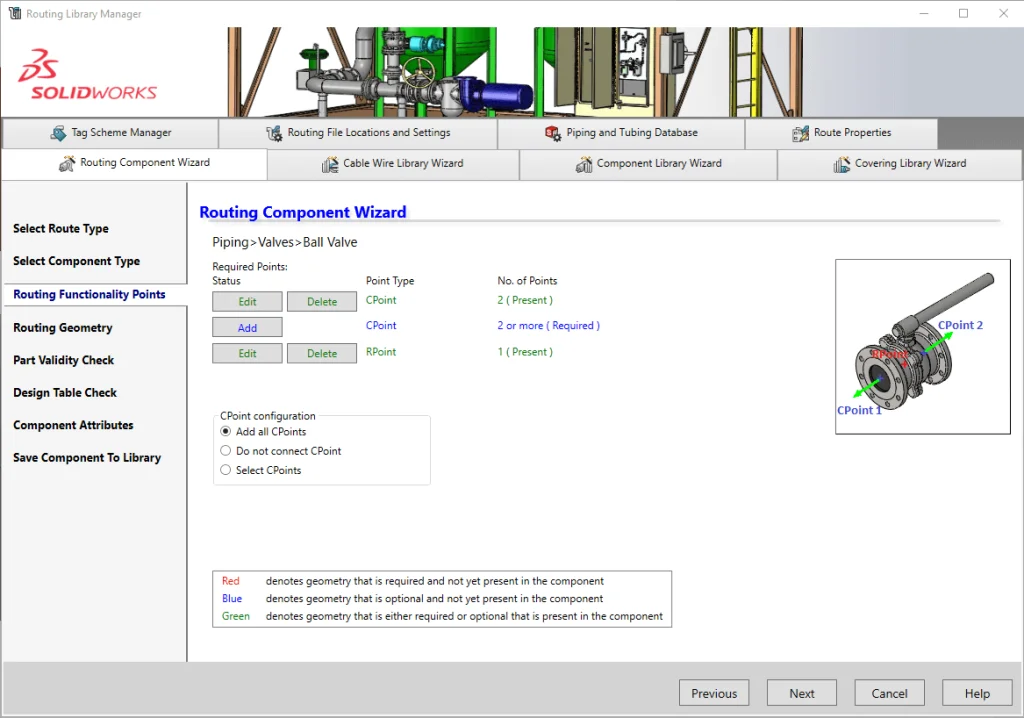Click the Routing Component Wizard icon
This screenshot has width=1024, height=718.
(x=67, y=163)
